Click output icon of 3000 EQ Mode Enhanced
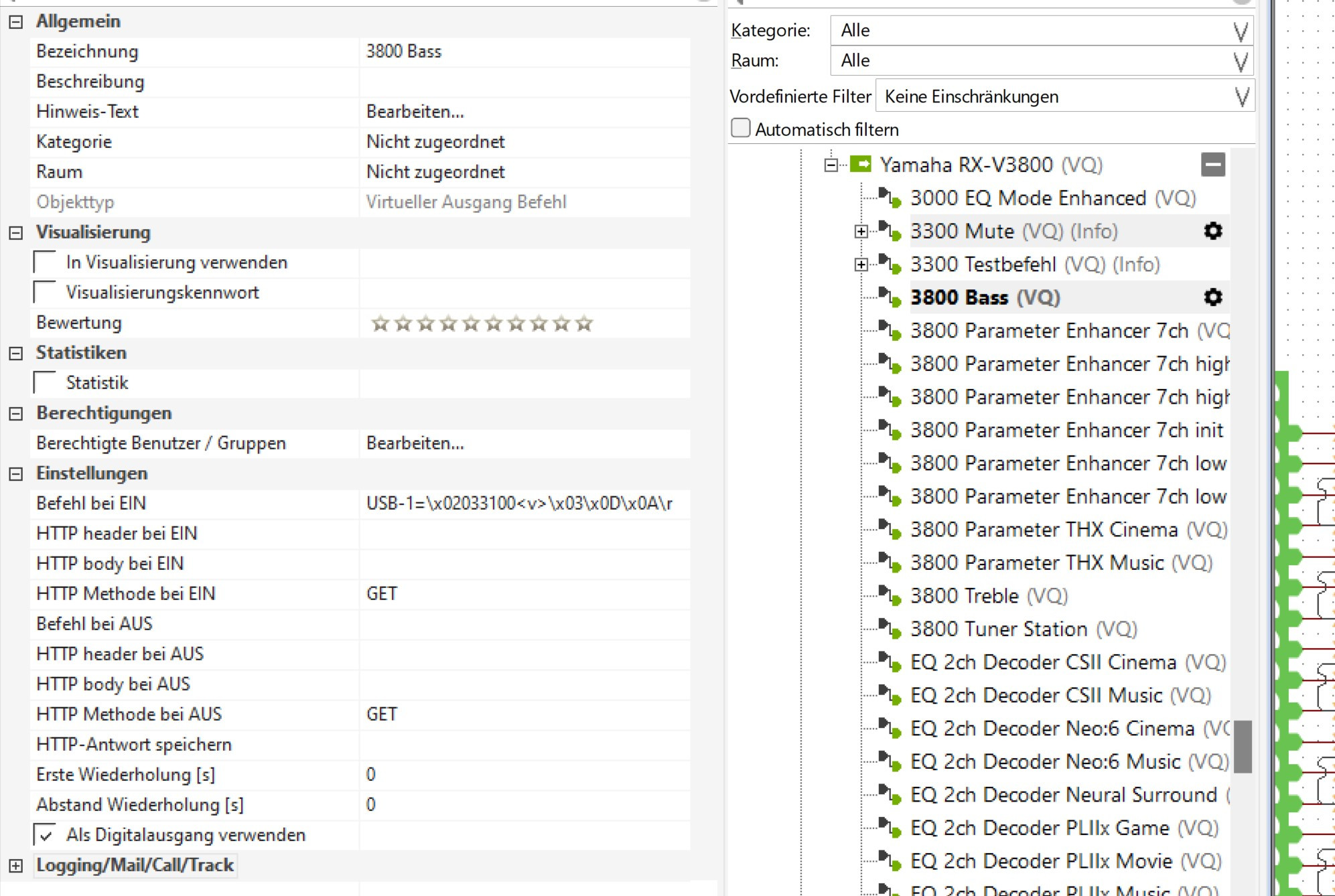The image size is (1335, 896). (x=890, y=198)
